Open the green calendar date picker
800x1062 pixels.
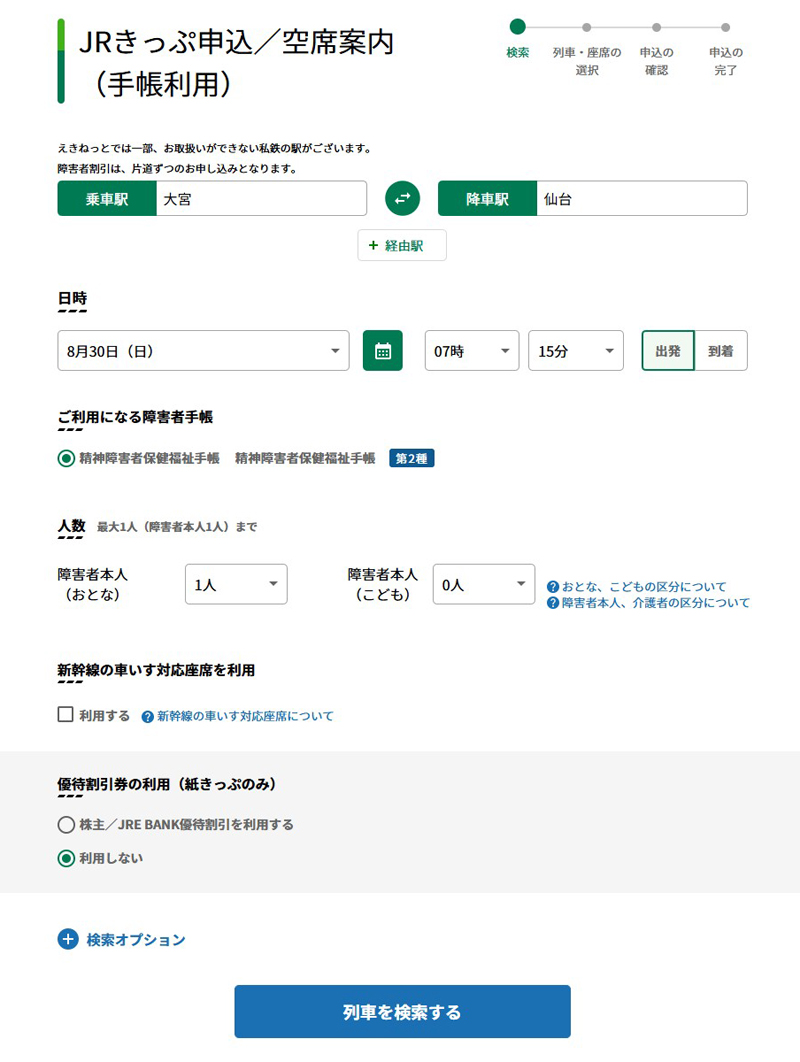click(383, 351)
